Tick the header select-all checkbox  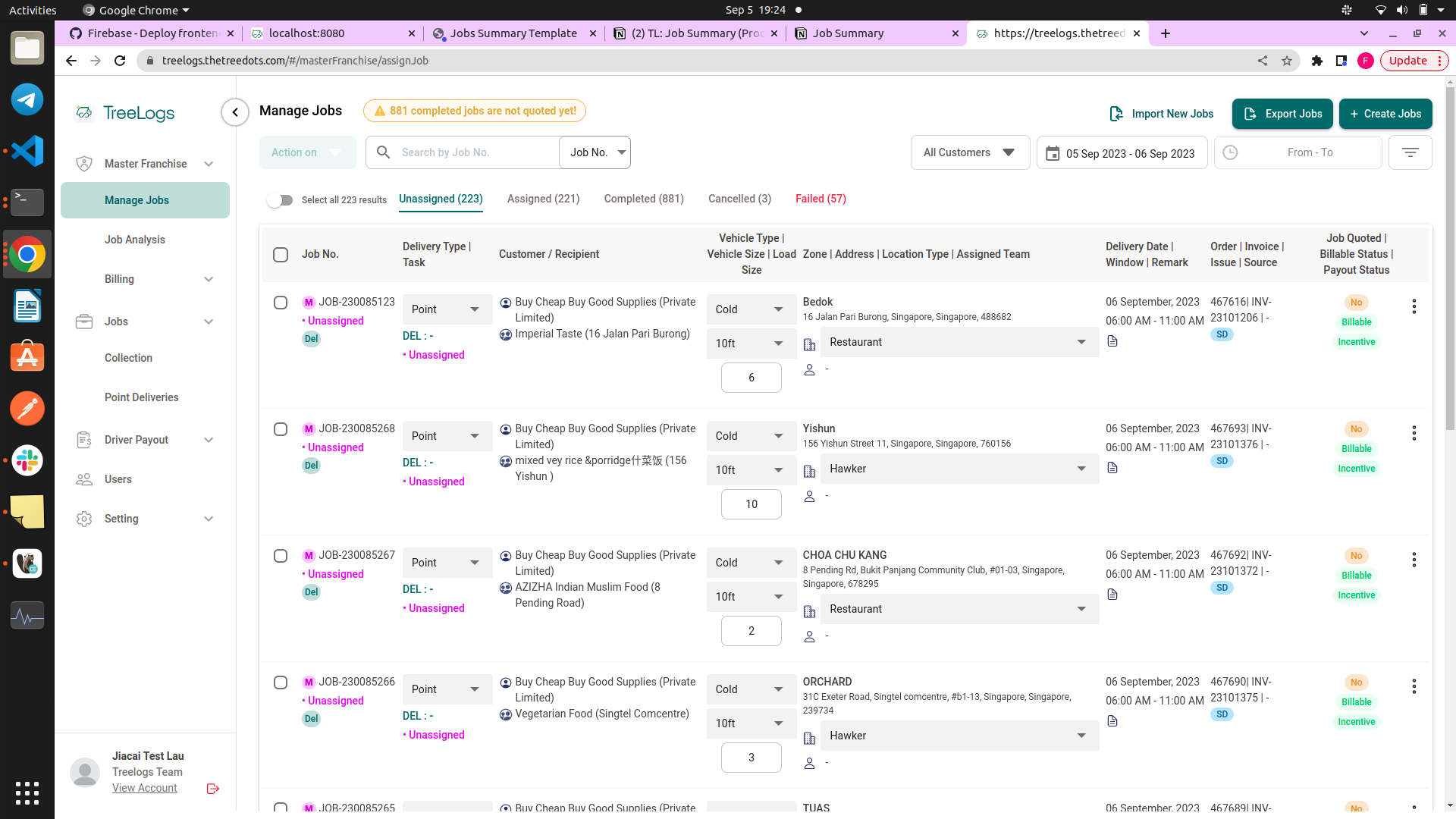[281, 255]
